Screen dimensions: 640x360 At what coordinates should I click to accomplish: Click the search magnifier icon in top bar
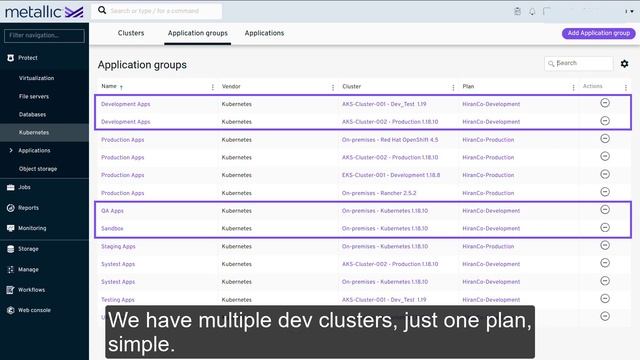tap(102, 10)
